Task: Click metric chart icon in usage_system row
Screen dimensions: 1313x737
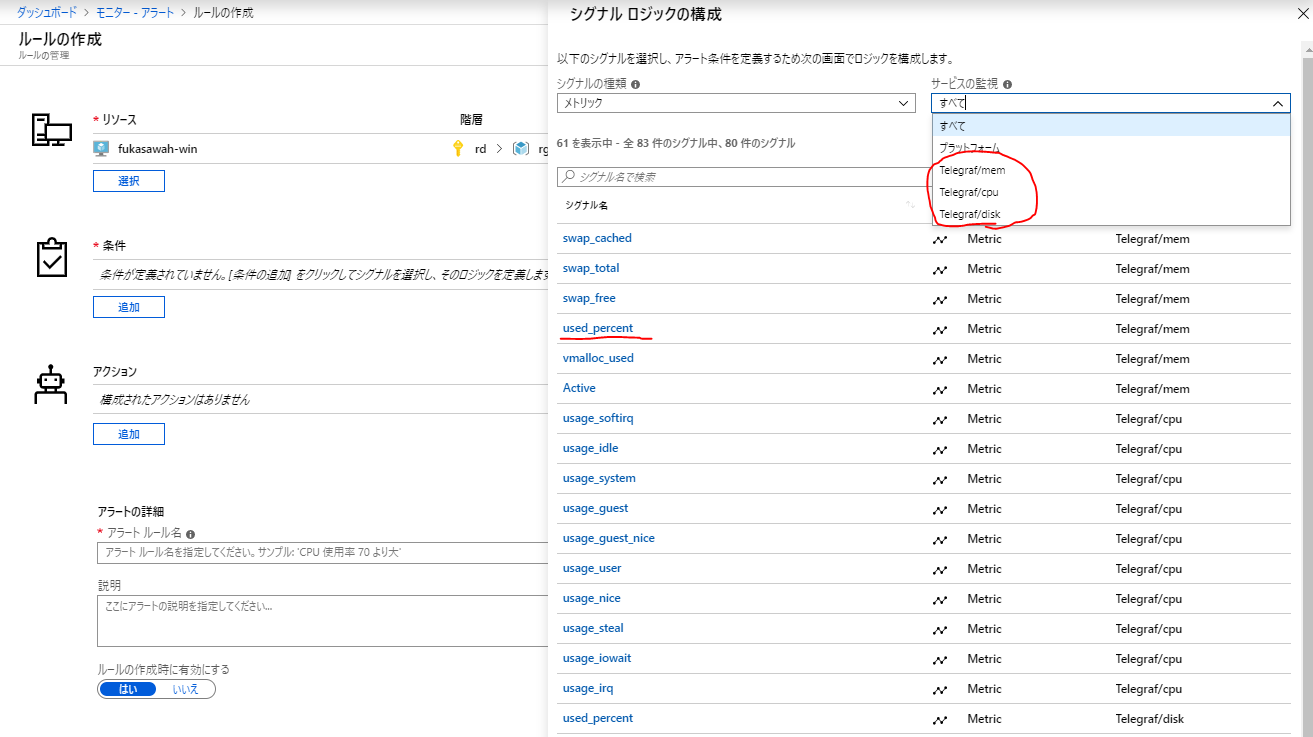Action: pos(940,479)
